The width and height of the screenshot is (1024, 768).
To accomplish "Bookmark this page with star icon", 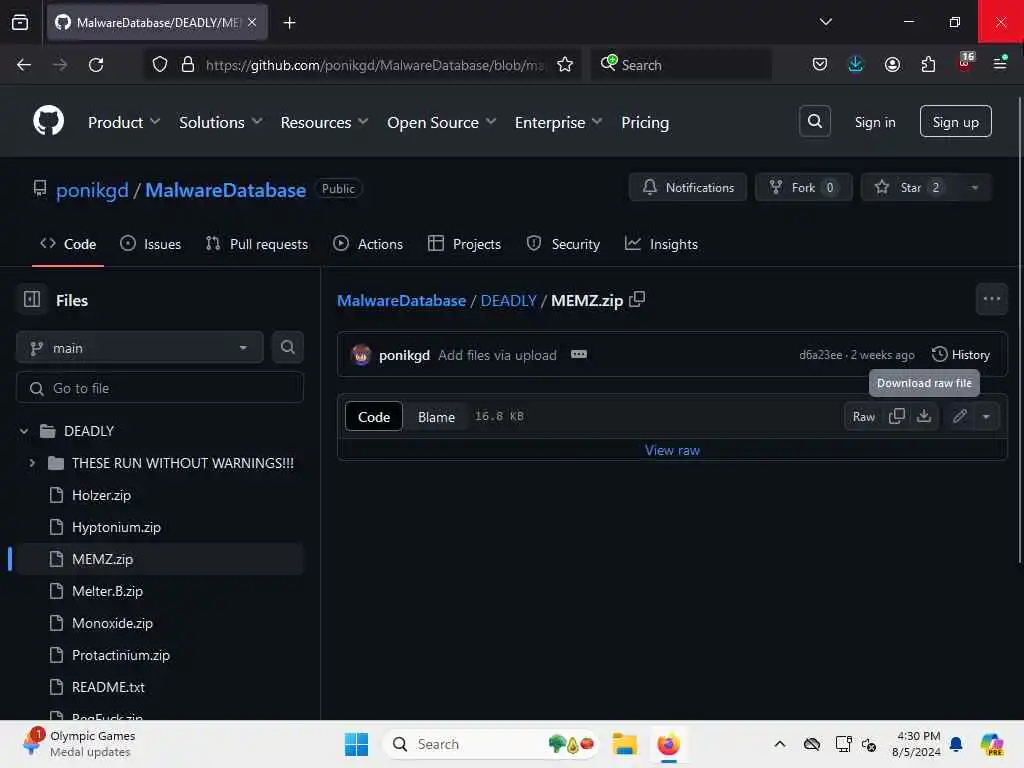I will pyautogui.click(x=565, y=65).
